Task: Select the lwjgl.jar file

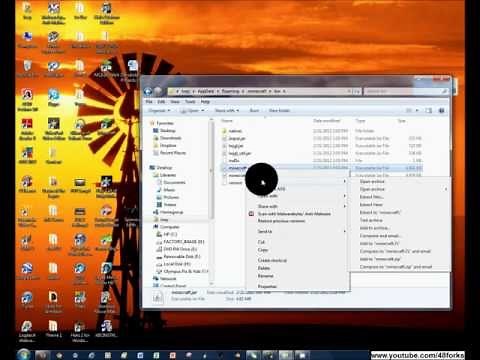Action: click(x=236, y=146)
